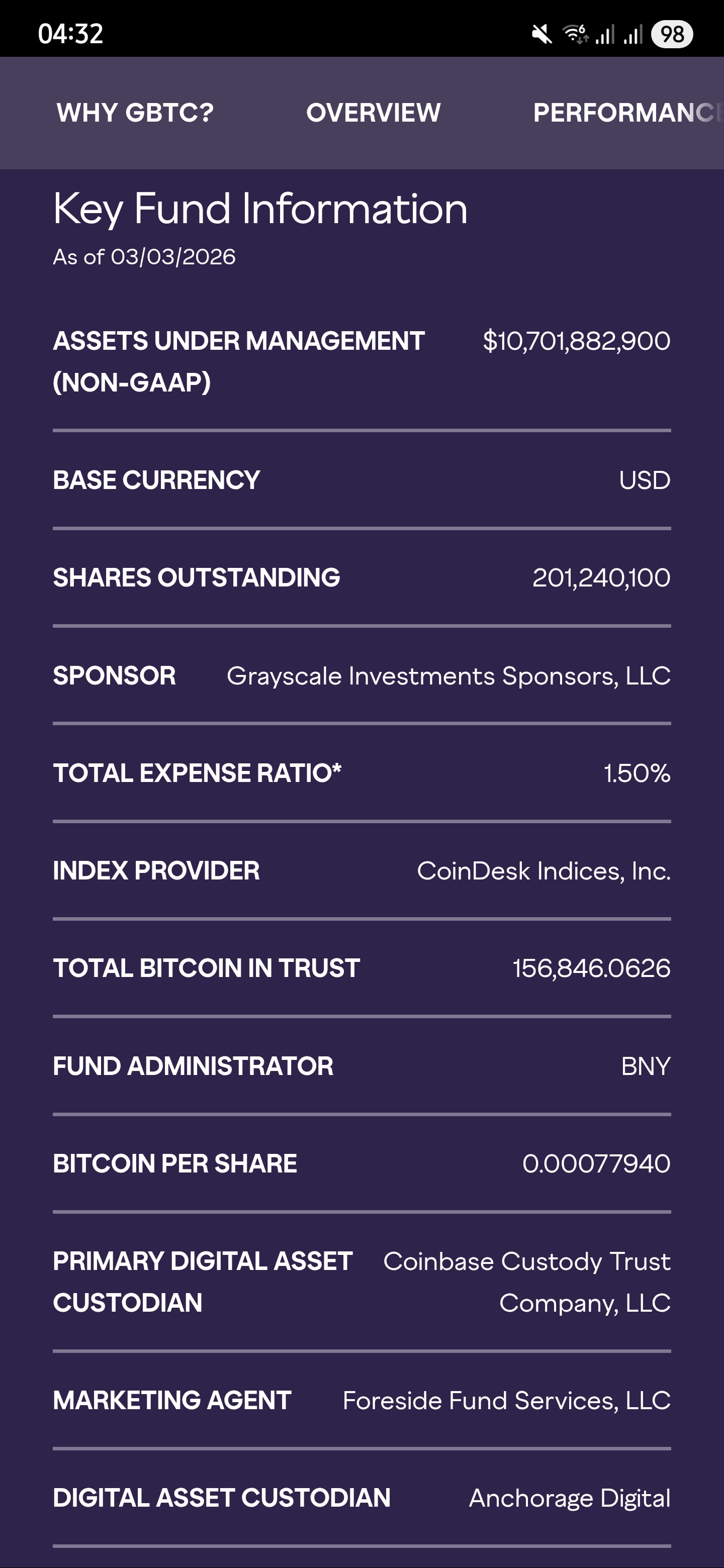The width and height of the screenshot is (724, 1568).
Task: Tap the Key Fund Information heading
Action: tap(260, 209)
